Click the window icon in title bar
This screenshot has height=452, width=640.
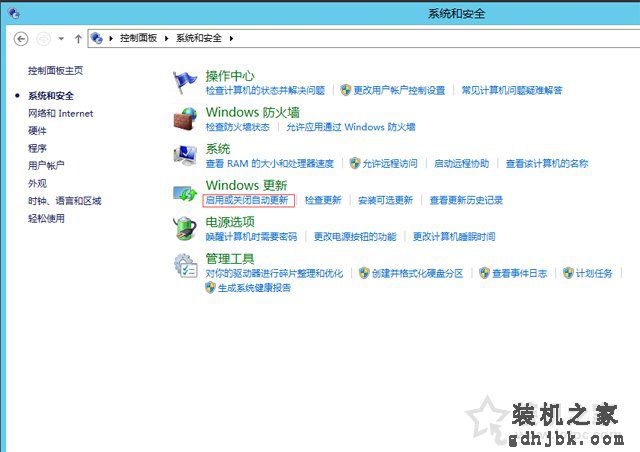13,13
